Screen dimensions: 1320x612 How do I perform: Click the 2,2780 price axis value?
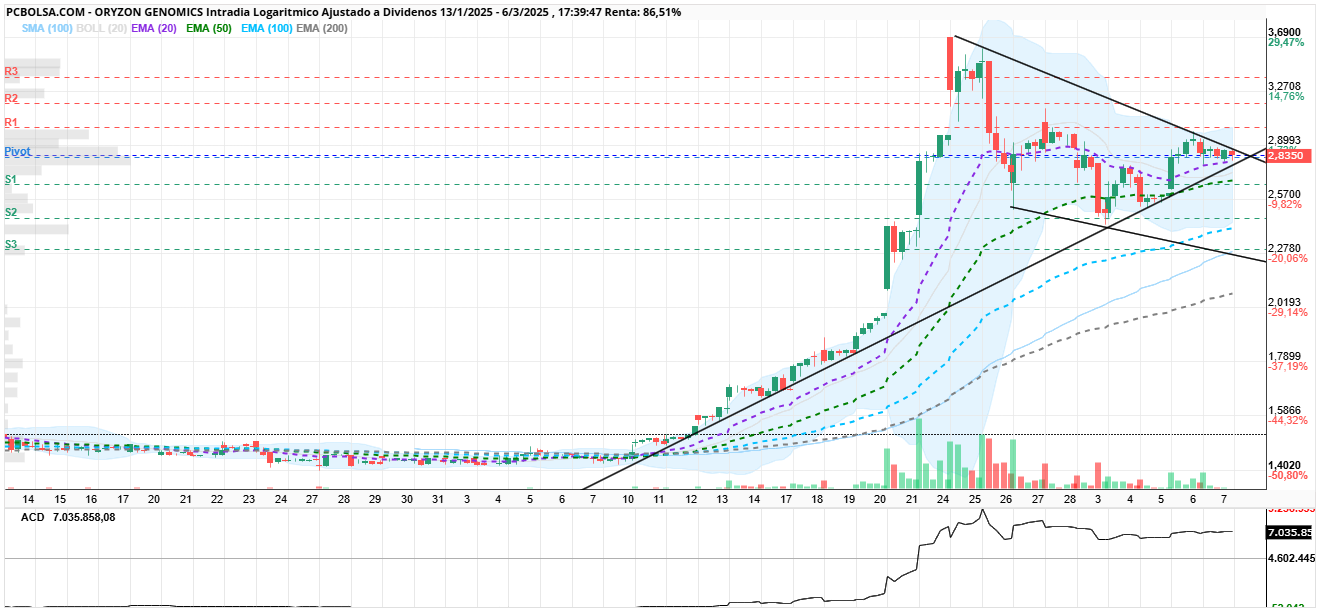tap(1284, 248)
